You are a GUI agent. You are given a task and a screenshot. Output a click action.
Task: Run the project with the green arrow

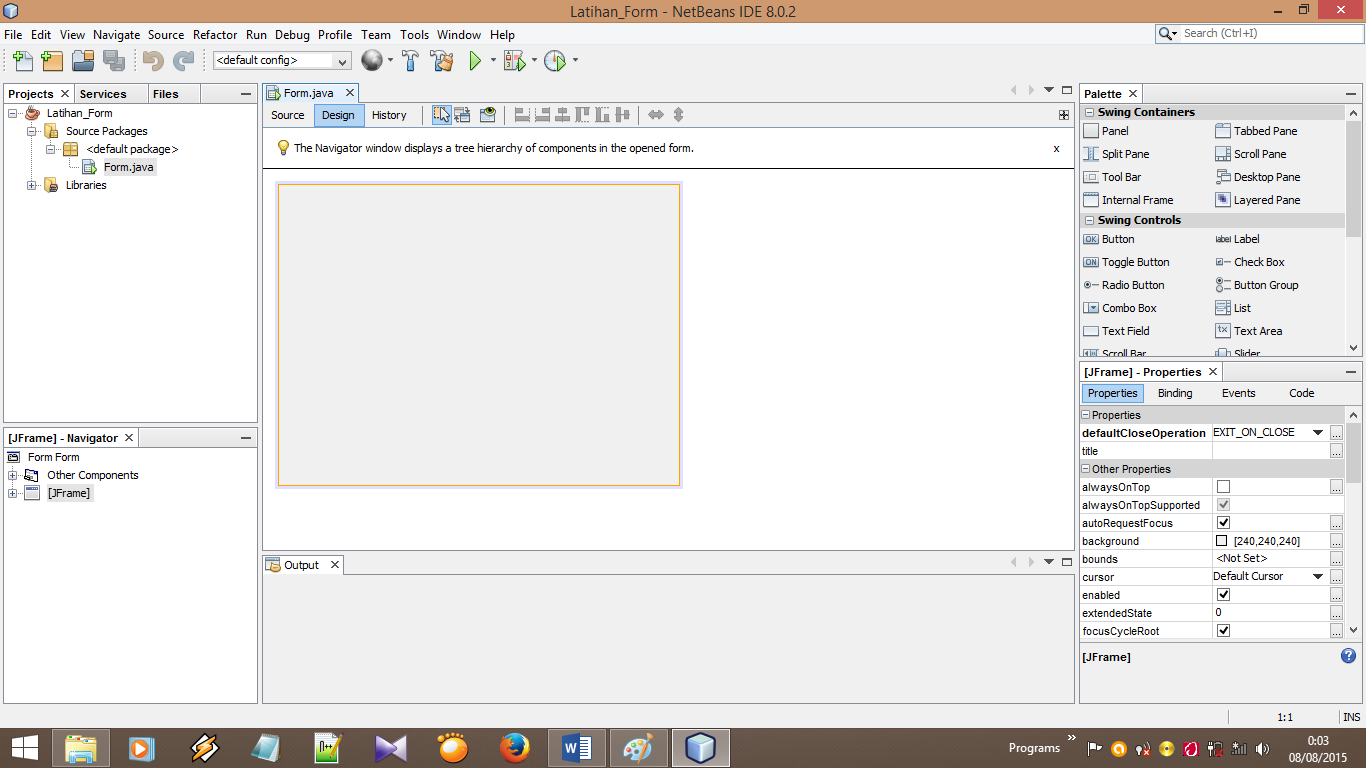point(472,61)
